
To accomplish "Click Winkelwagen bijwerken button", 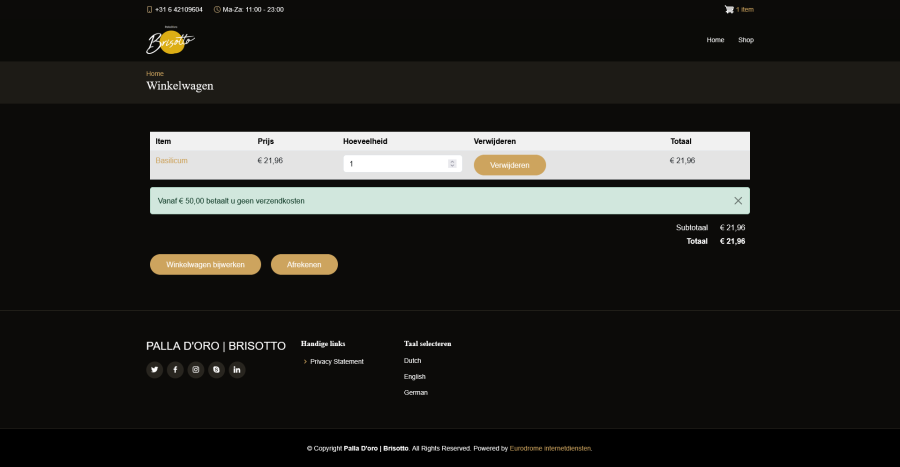I will (x=205, y=264).
